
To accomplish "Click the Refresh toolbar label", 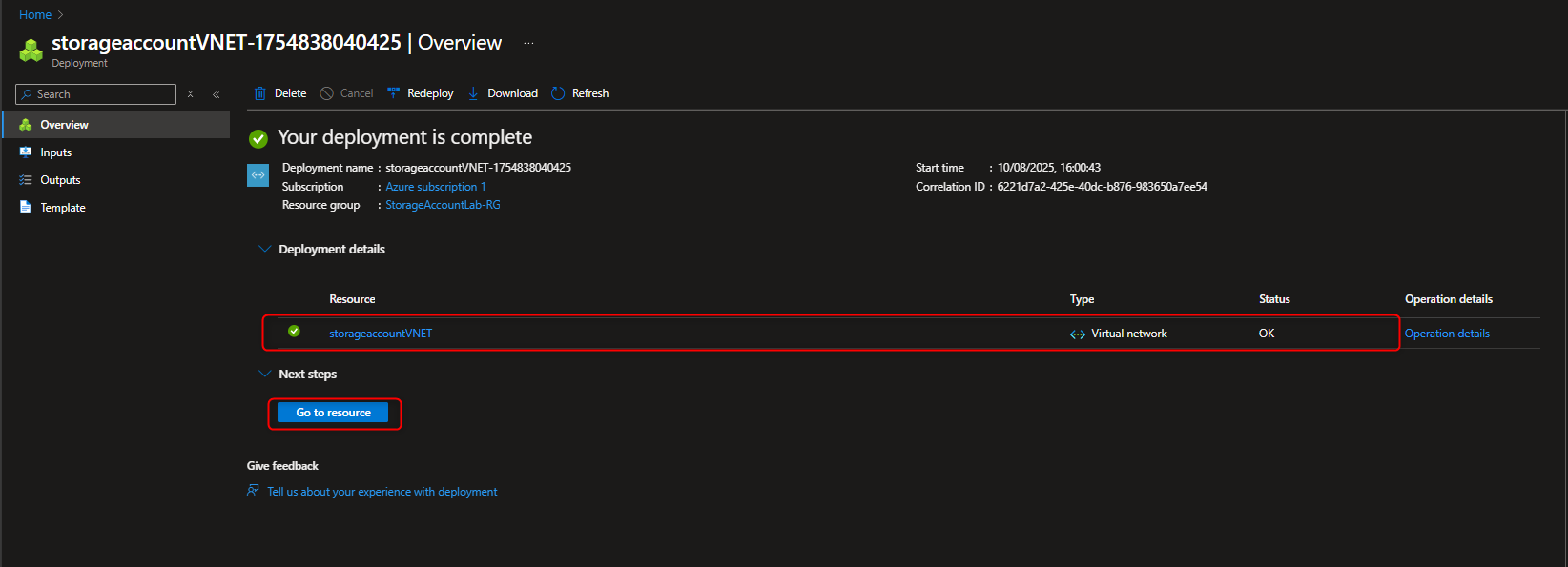I will (x=590, y=93).
